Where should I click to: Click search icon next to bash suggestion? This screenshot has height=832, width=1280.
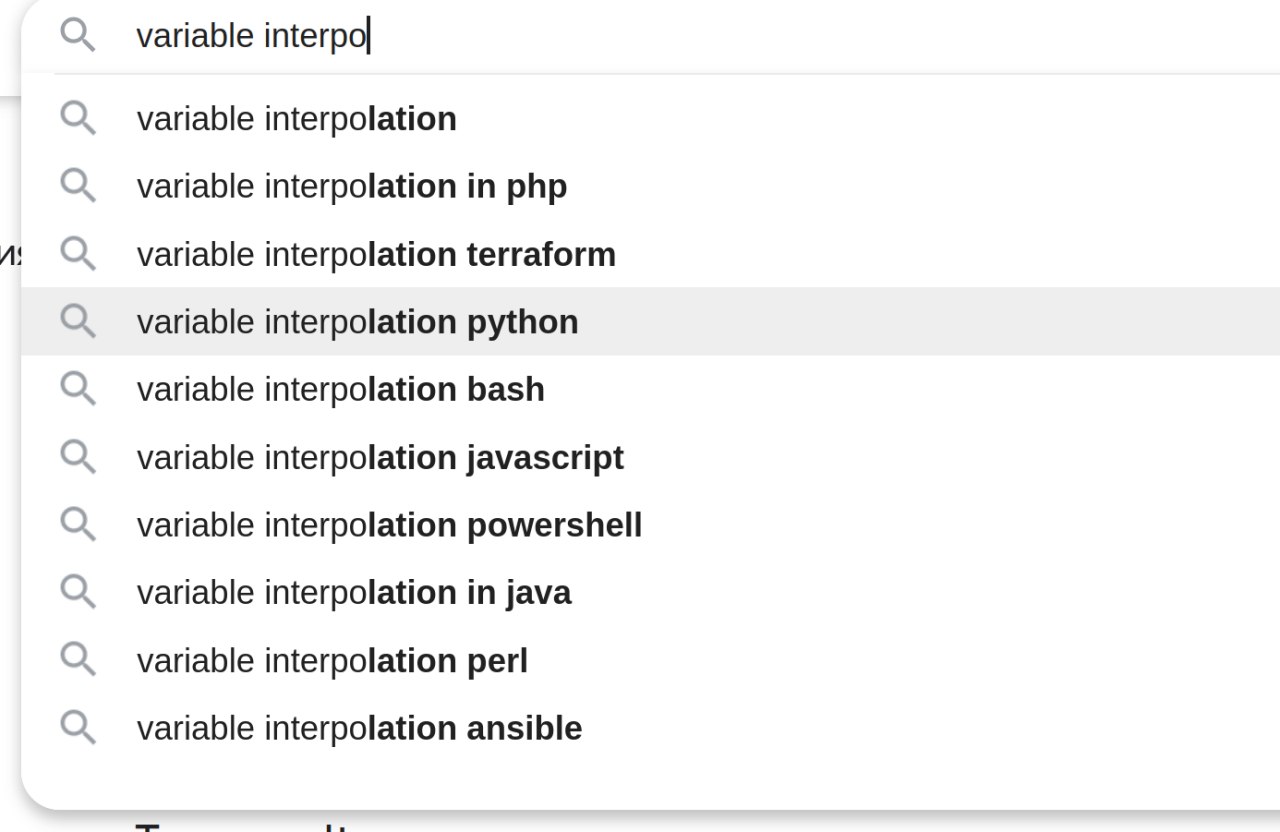click(78, 389)
